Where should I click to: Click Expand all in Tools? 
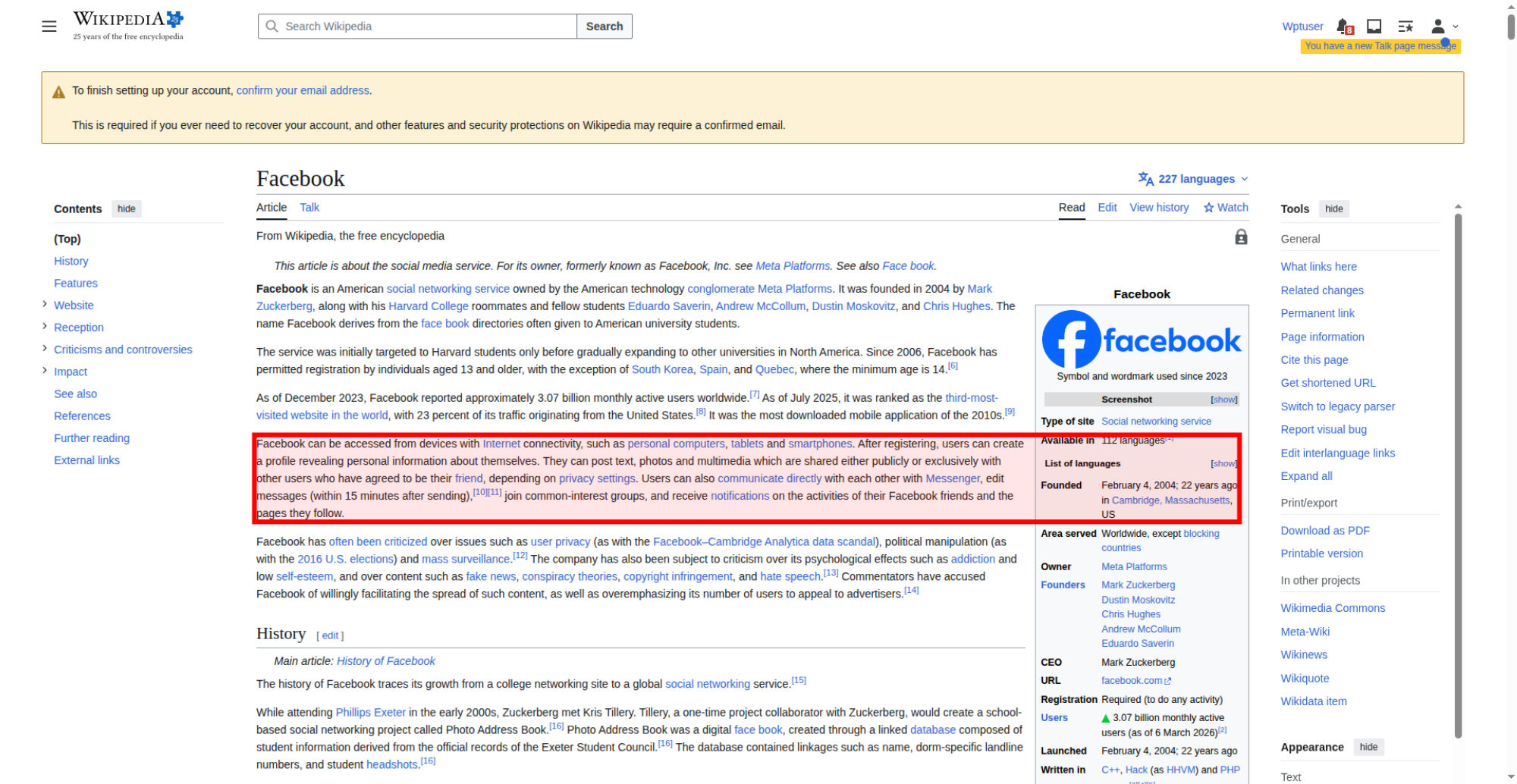tap(1306, 476)
